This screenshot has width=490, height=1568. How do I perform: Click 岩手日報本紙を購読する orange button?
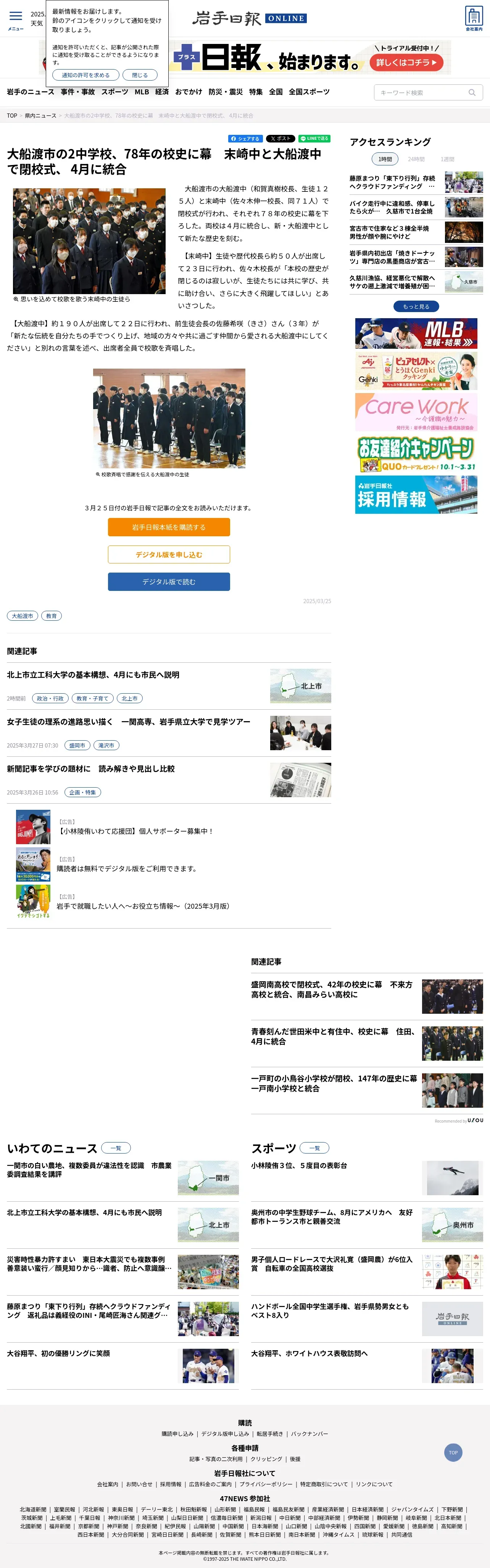coord(169,527)
